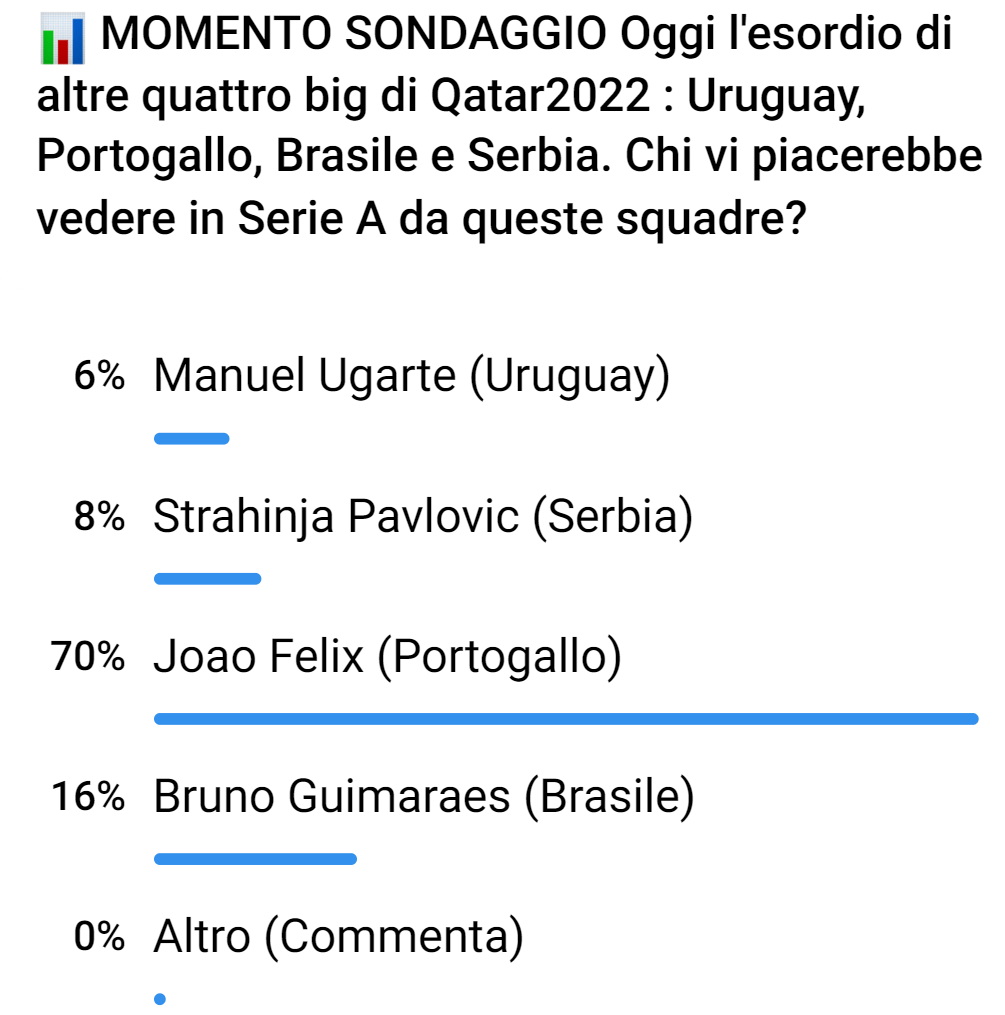Image resolution: width=1005 pixels, height=1015 pixels.
Task: Click the 0% result for Altro
Action: point(99,937)
